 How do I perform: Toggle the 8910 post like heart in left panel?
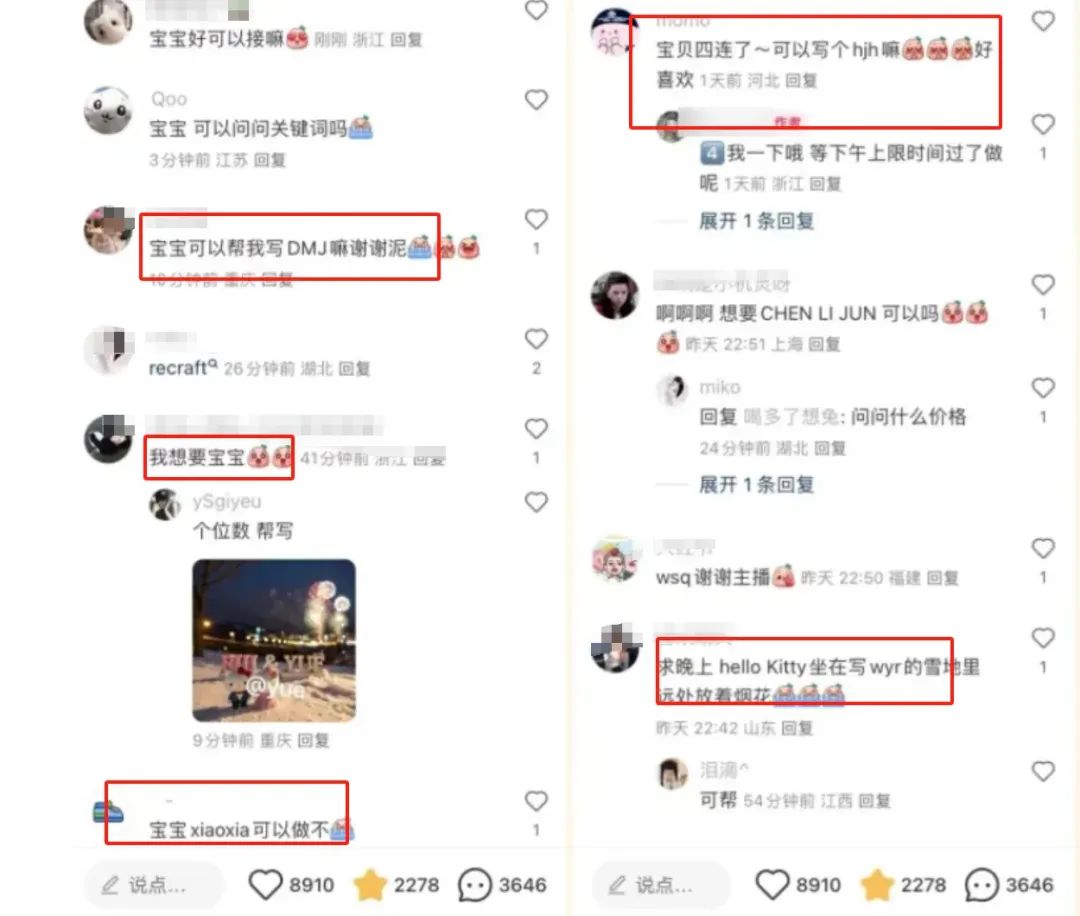pos(265,884)
